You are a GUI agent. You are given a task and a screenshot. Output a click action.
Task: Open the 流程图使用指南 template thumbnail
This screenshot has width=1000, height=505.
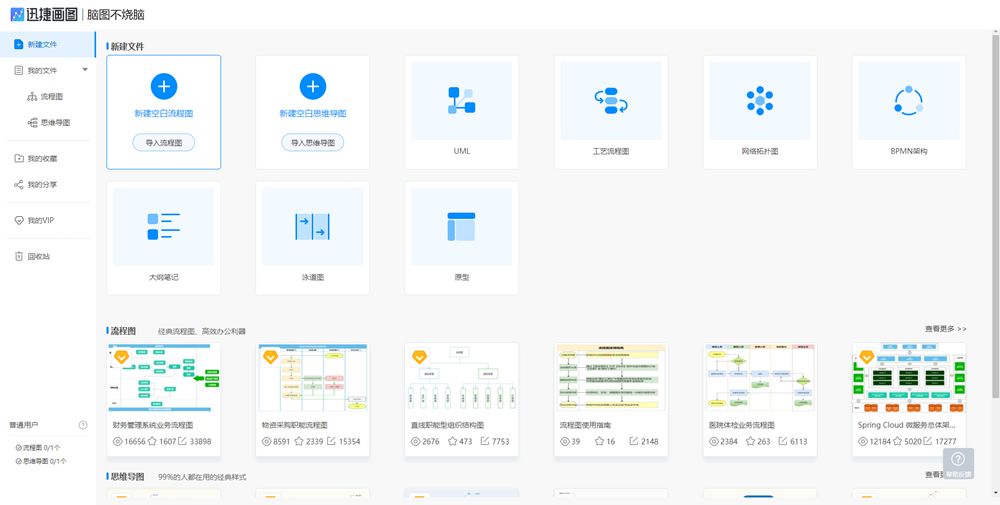[x=610, y=377]
